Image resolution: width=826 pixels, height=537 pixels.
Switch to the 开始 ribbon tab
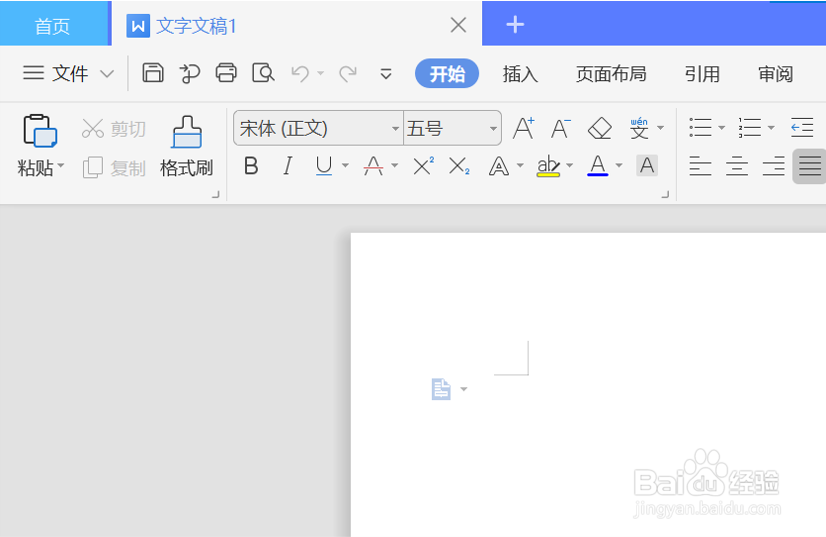pyautogui.click(x=447, y=73)
